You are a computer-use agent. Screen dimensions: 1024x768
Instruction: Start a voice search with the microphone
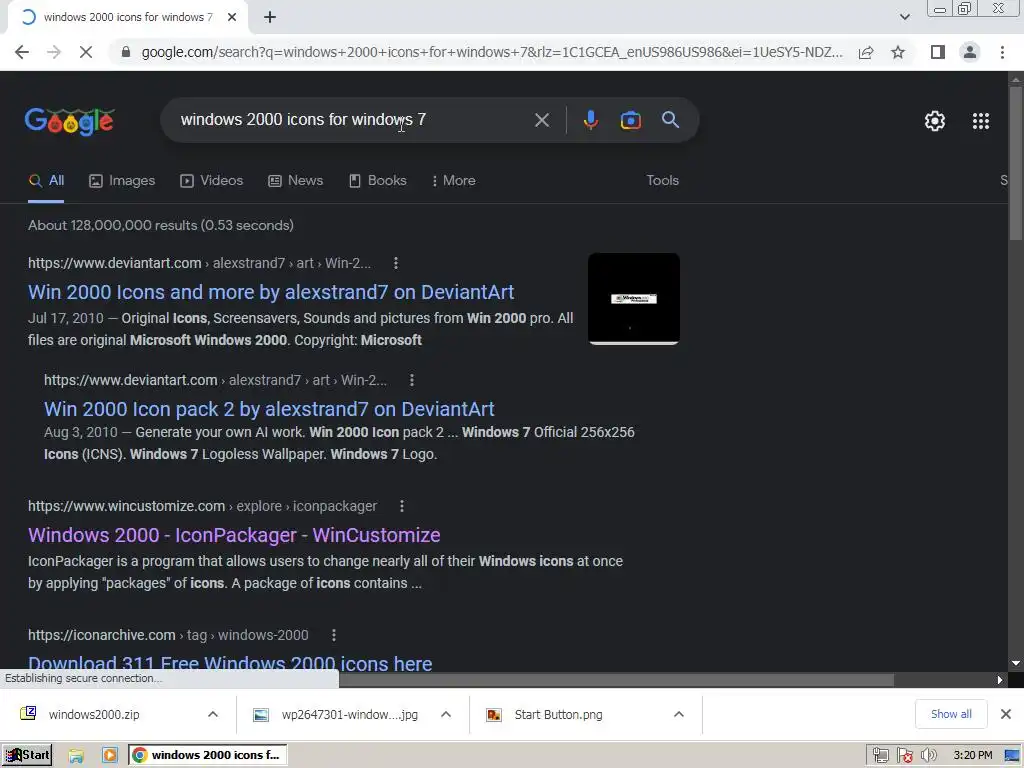click(x=590, y=120)
